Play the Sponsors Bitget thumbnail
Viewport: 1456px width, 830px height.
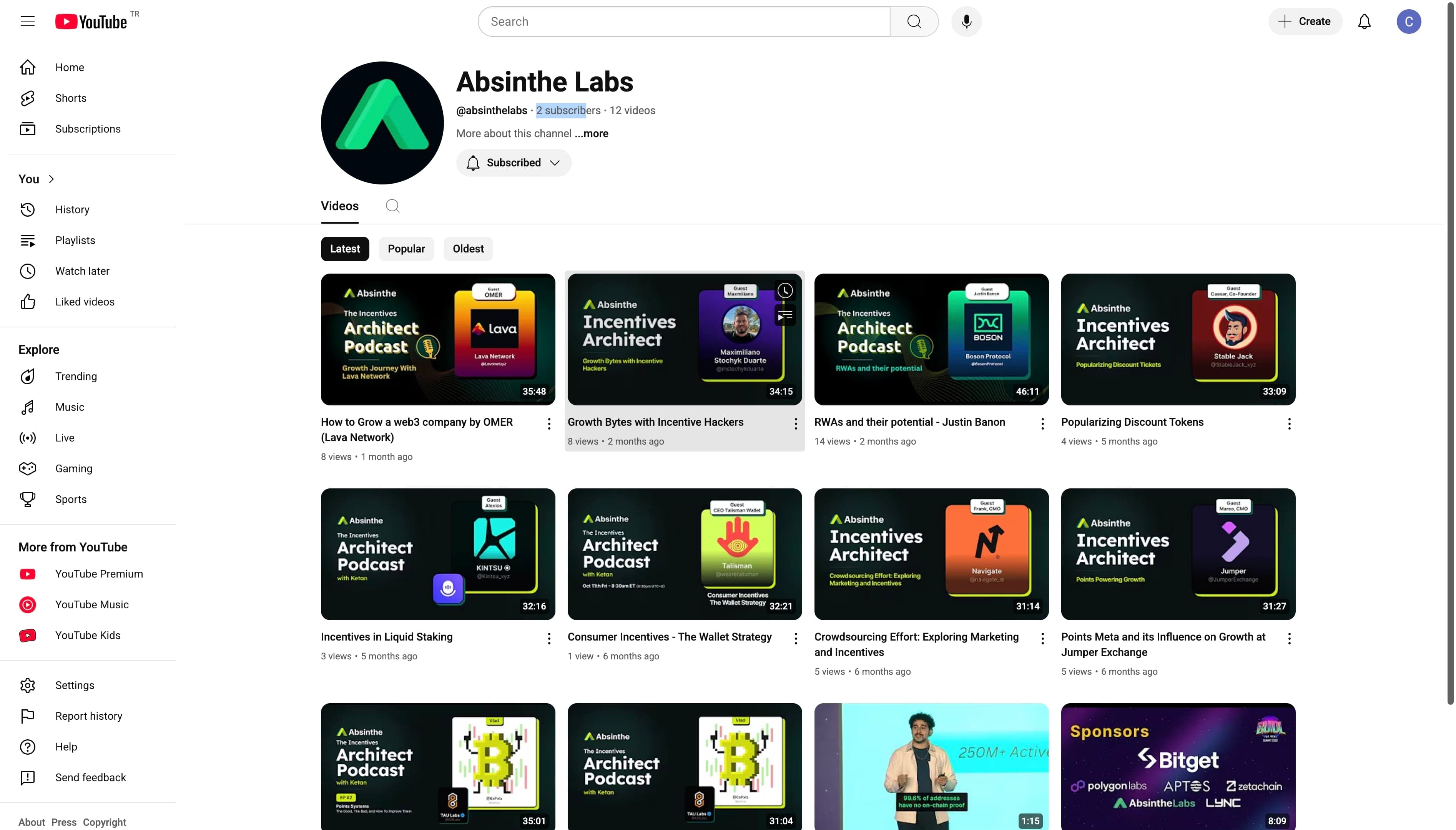(1178, 766)
